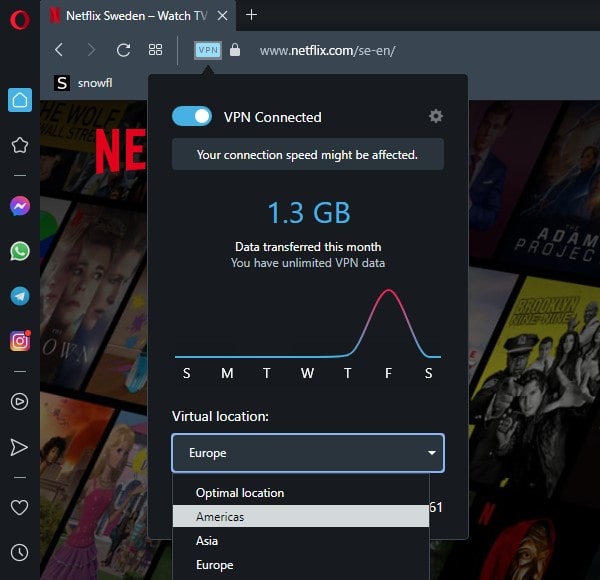Turn off the VPN Connected toggle

click(x=192, y=116)
